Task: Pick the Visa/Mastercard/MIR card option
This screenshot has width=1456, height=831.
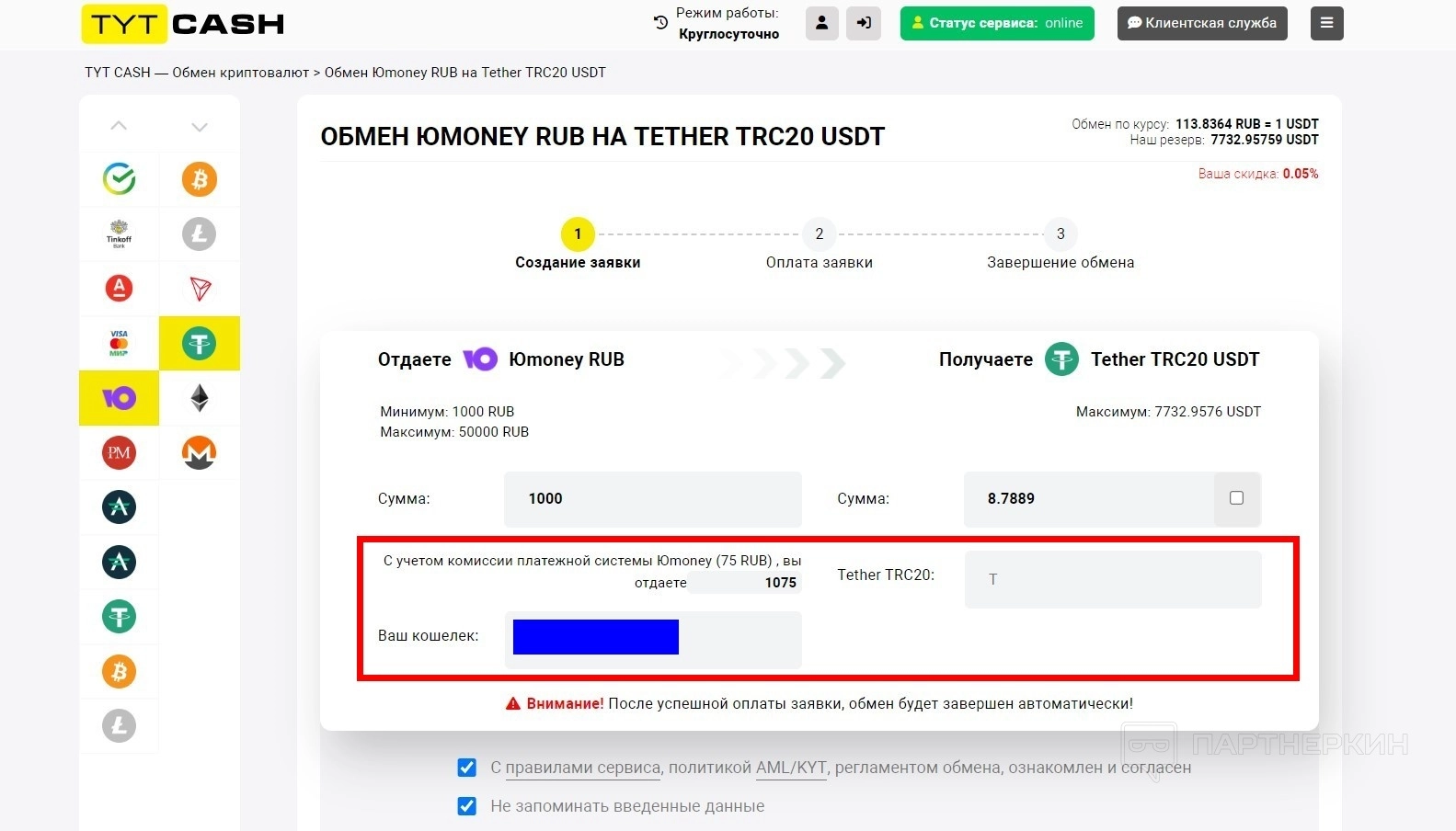Action: click(x=119, y=343)
